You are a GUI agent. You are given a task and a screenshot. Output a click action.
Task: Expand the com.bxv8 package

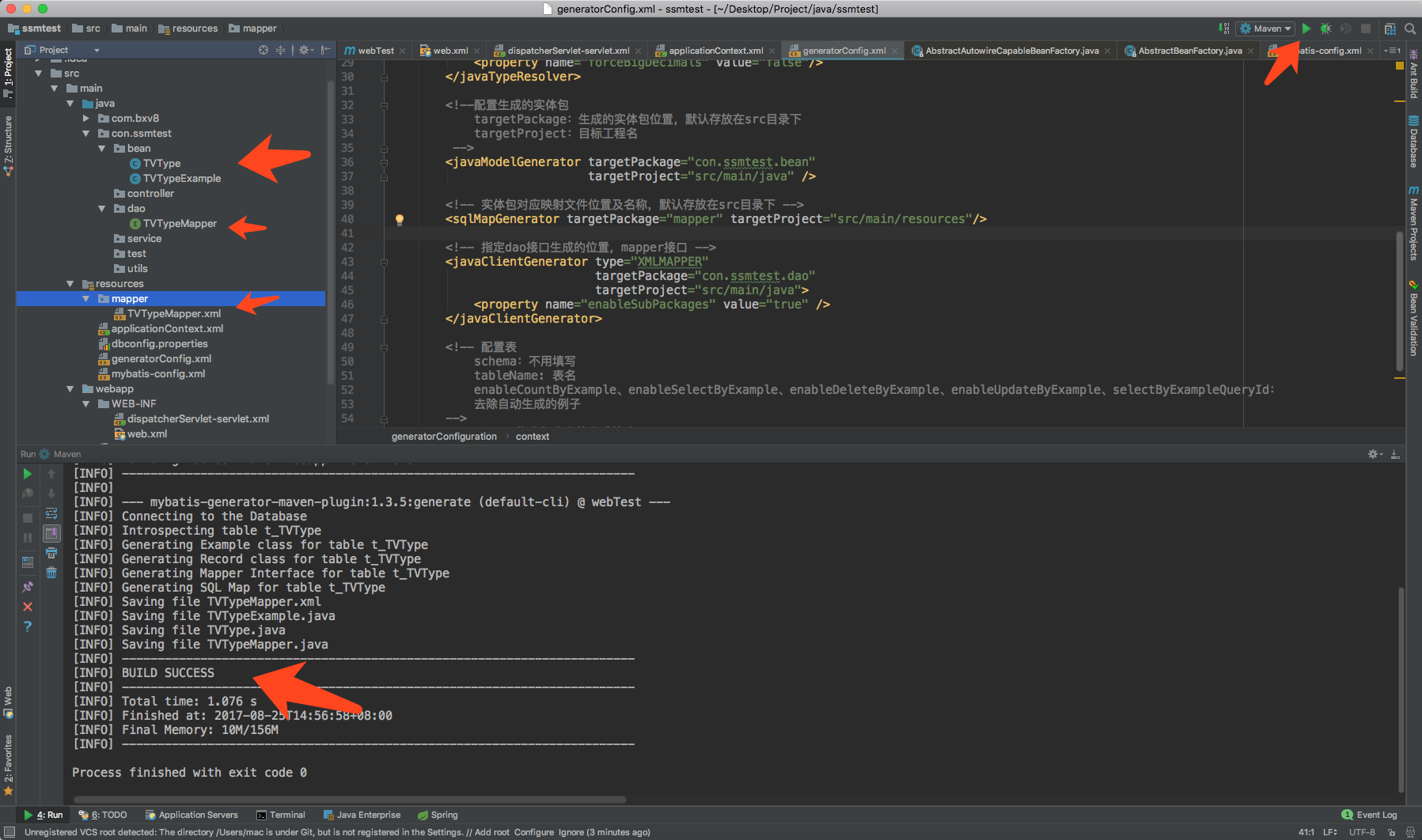click(x=86, y=119)
